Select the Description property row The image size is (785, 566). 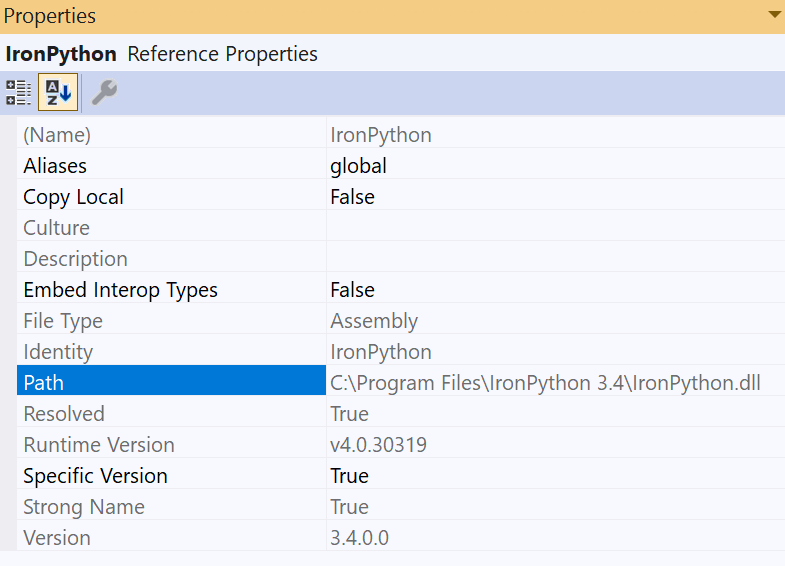401,259
